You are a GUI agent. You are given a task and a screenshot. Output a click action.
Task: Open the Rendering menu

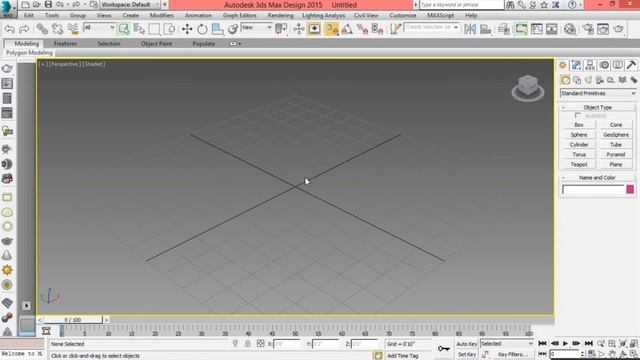tap(280, 16)
